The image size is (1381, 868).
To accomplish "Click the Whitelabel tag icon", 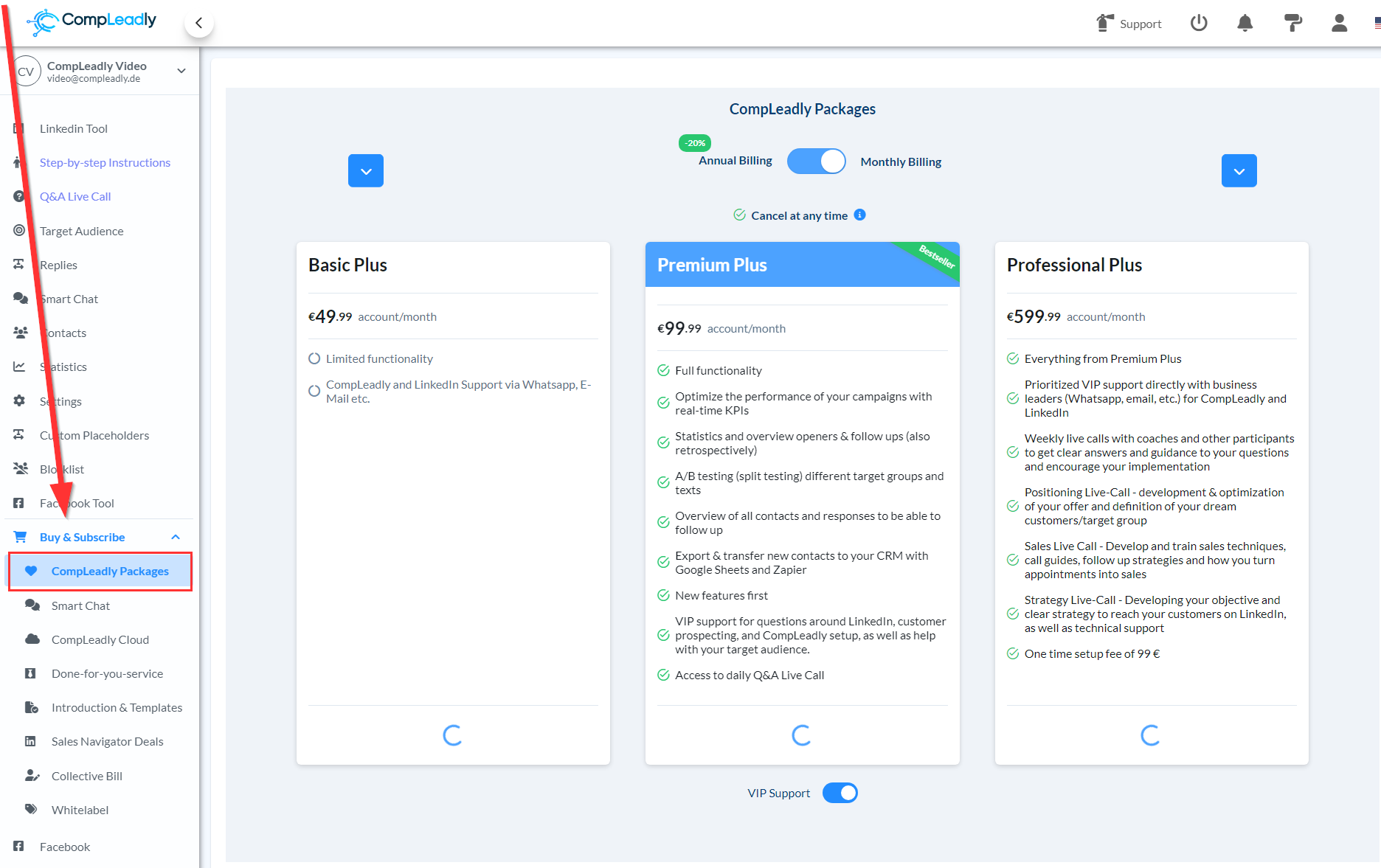I will pos(31,809).
